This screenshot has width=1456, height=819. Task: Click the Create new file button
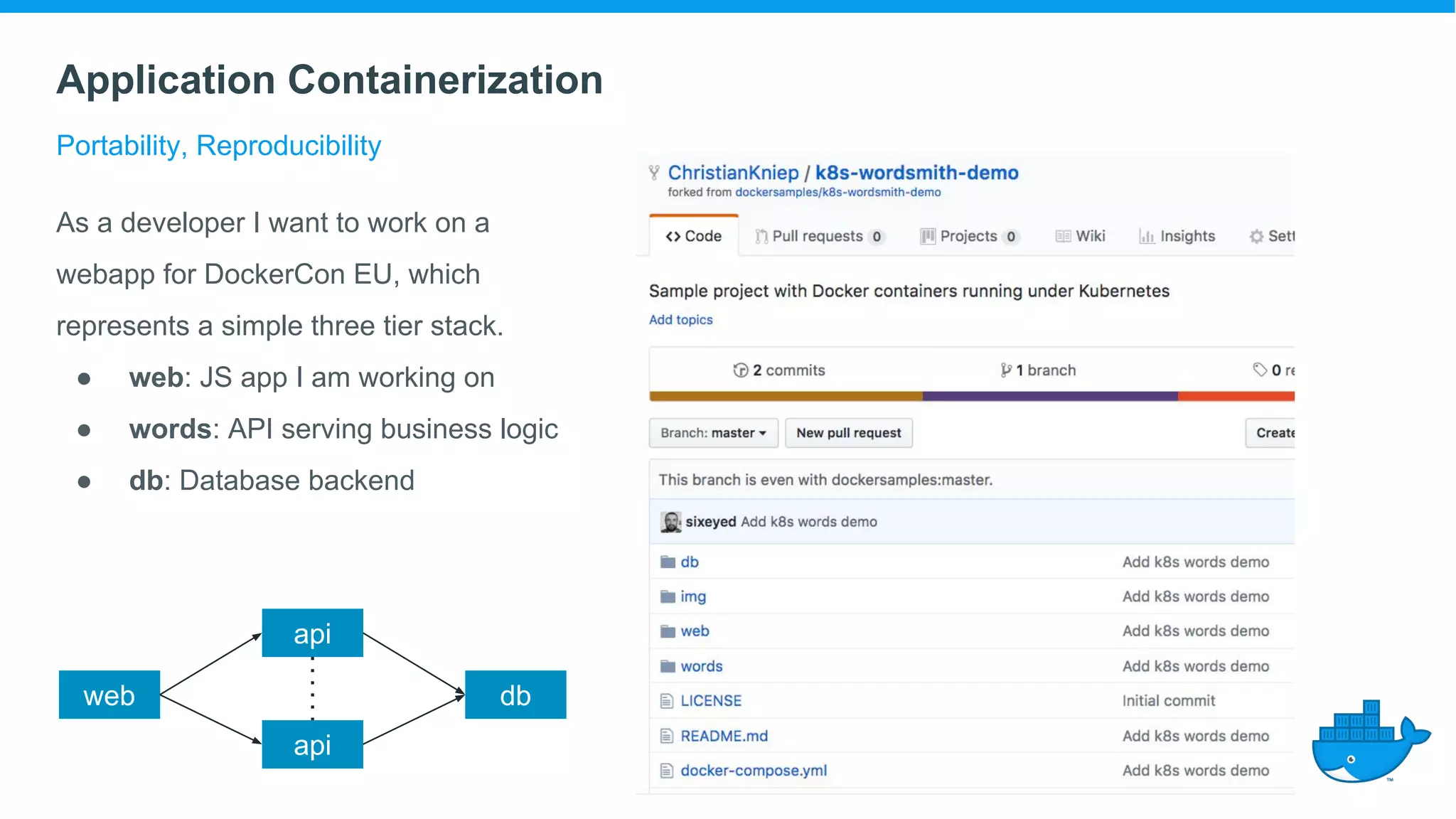click(x=1270, y=433)
